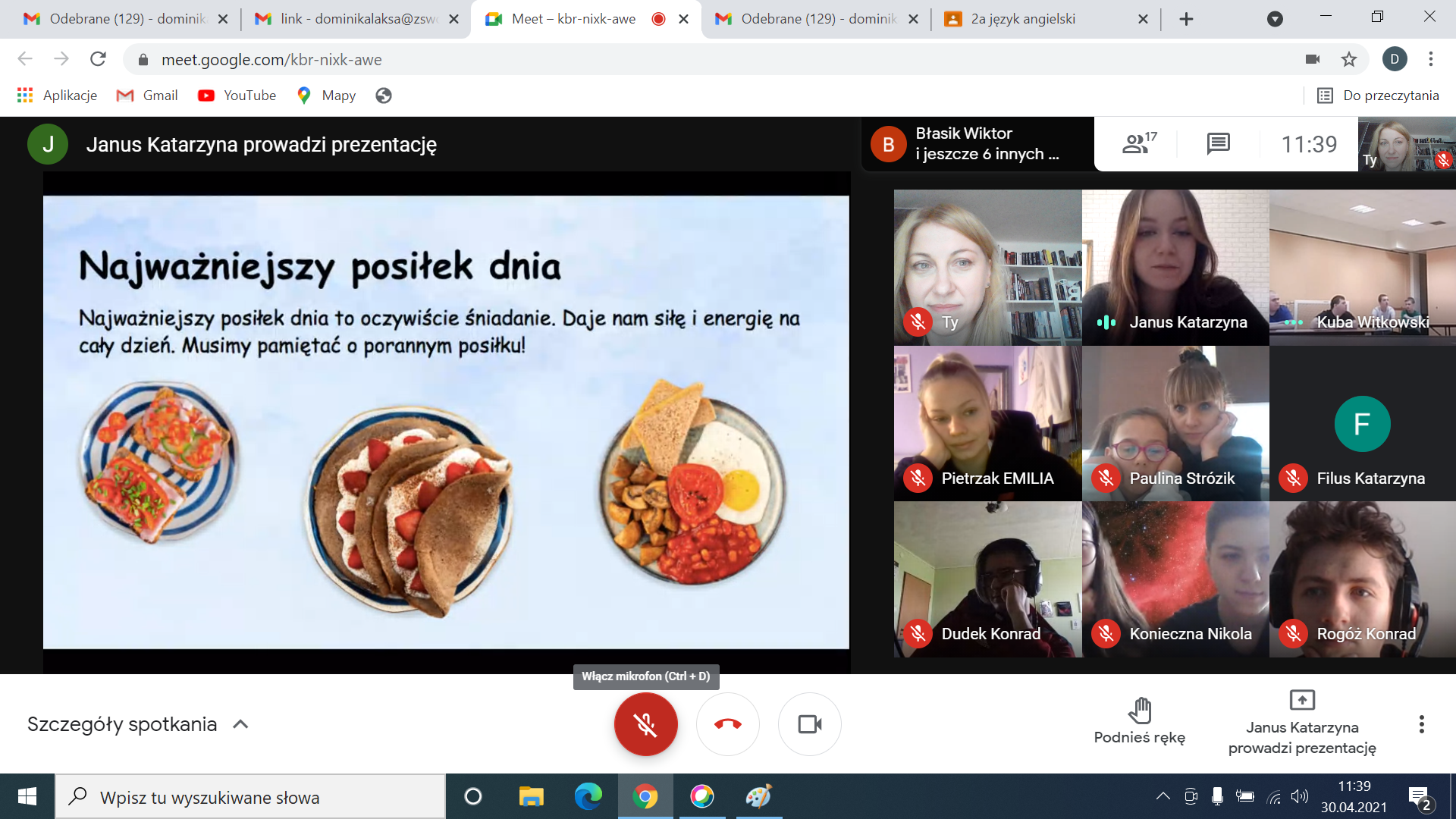Bookmark this page with the star icon
This screenshot has height=819, width=1456.
tap(1349, 59)
